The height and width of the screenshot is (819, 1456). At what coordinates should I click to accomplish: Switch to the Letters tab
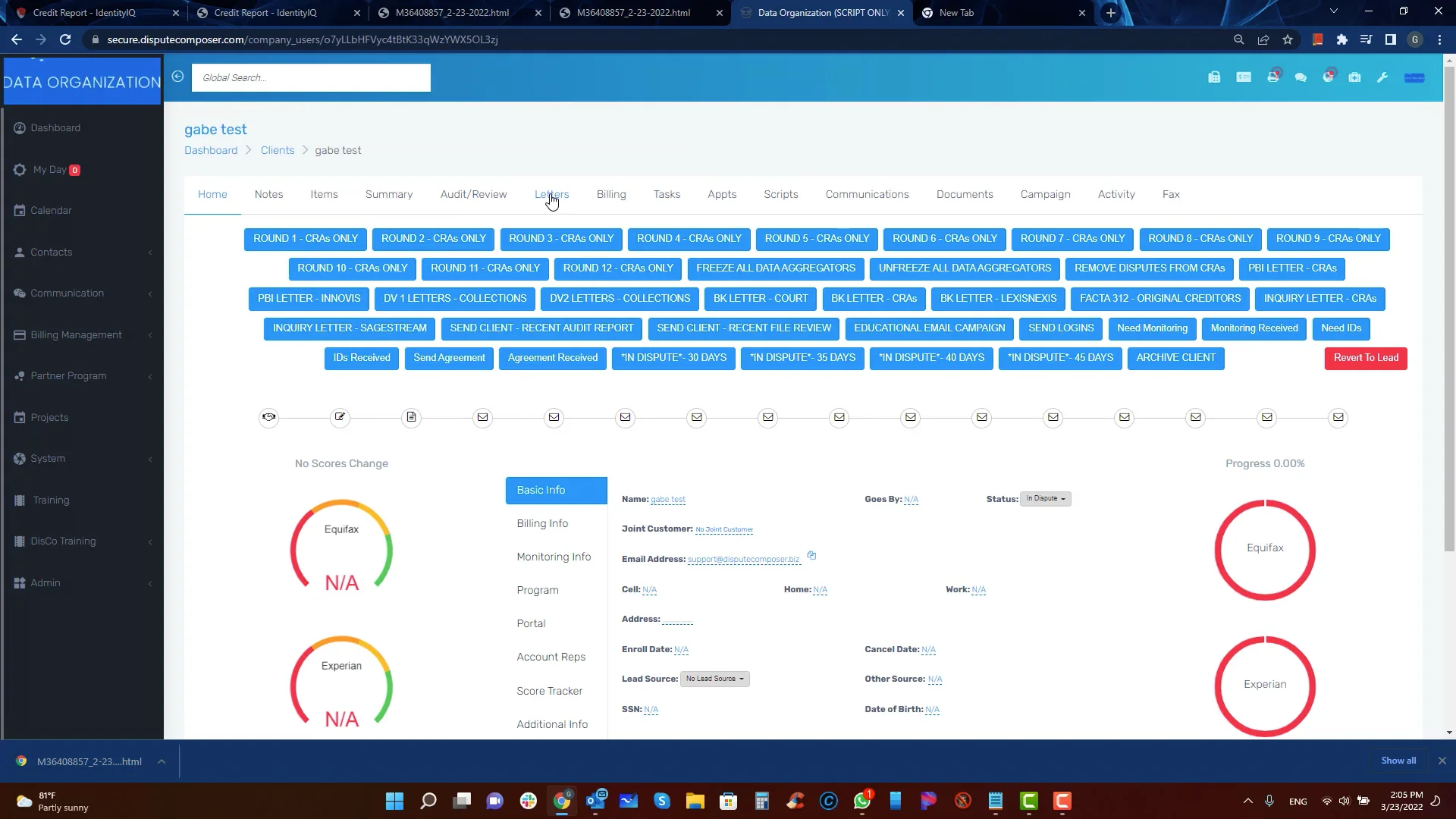click(x=551, y=195)
